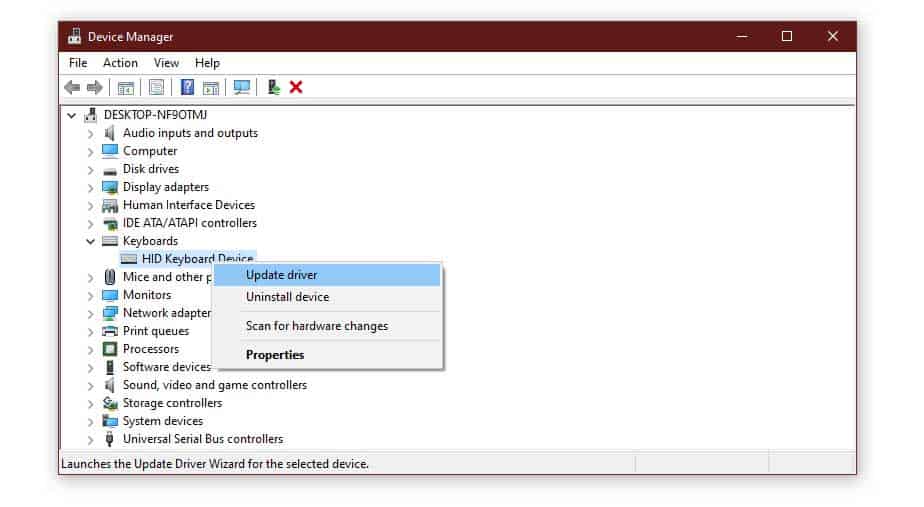This screenshot has width=924, height=507.
Task: Expand the Computer category chevron
Action: [x=90, y=152]
